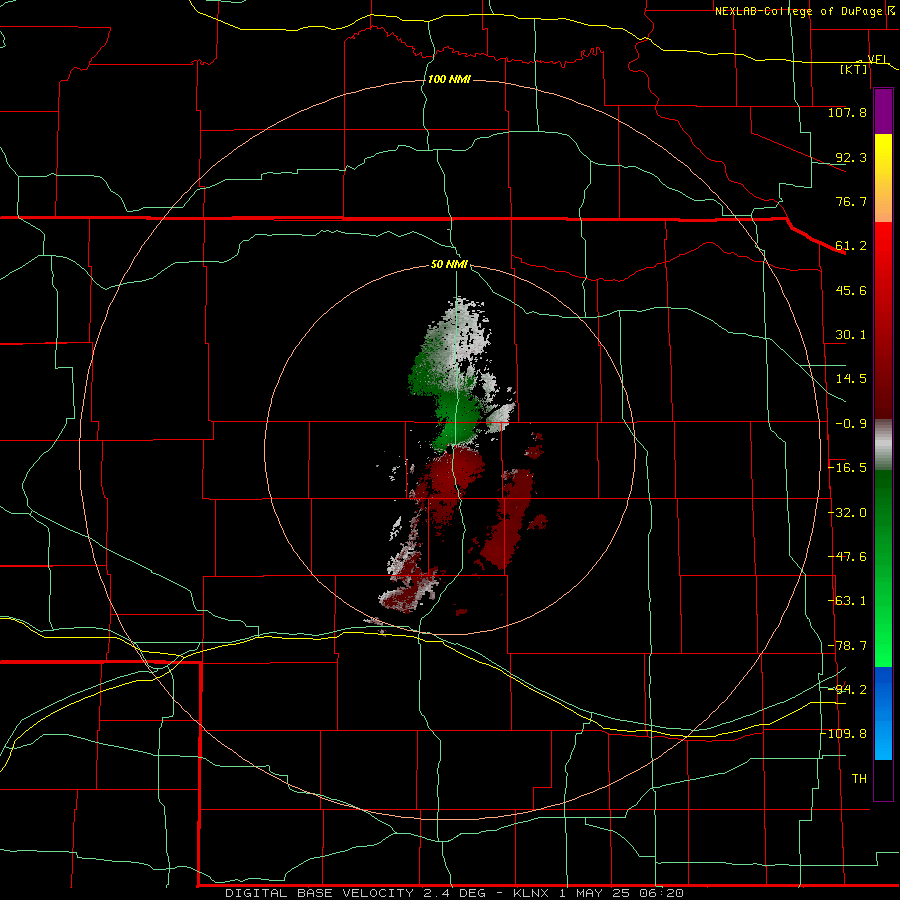Click the -94.2 scale value
Screen dimensions: 900x900
pyautogui.click(x=847, y=689)
